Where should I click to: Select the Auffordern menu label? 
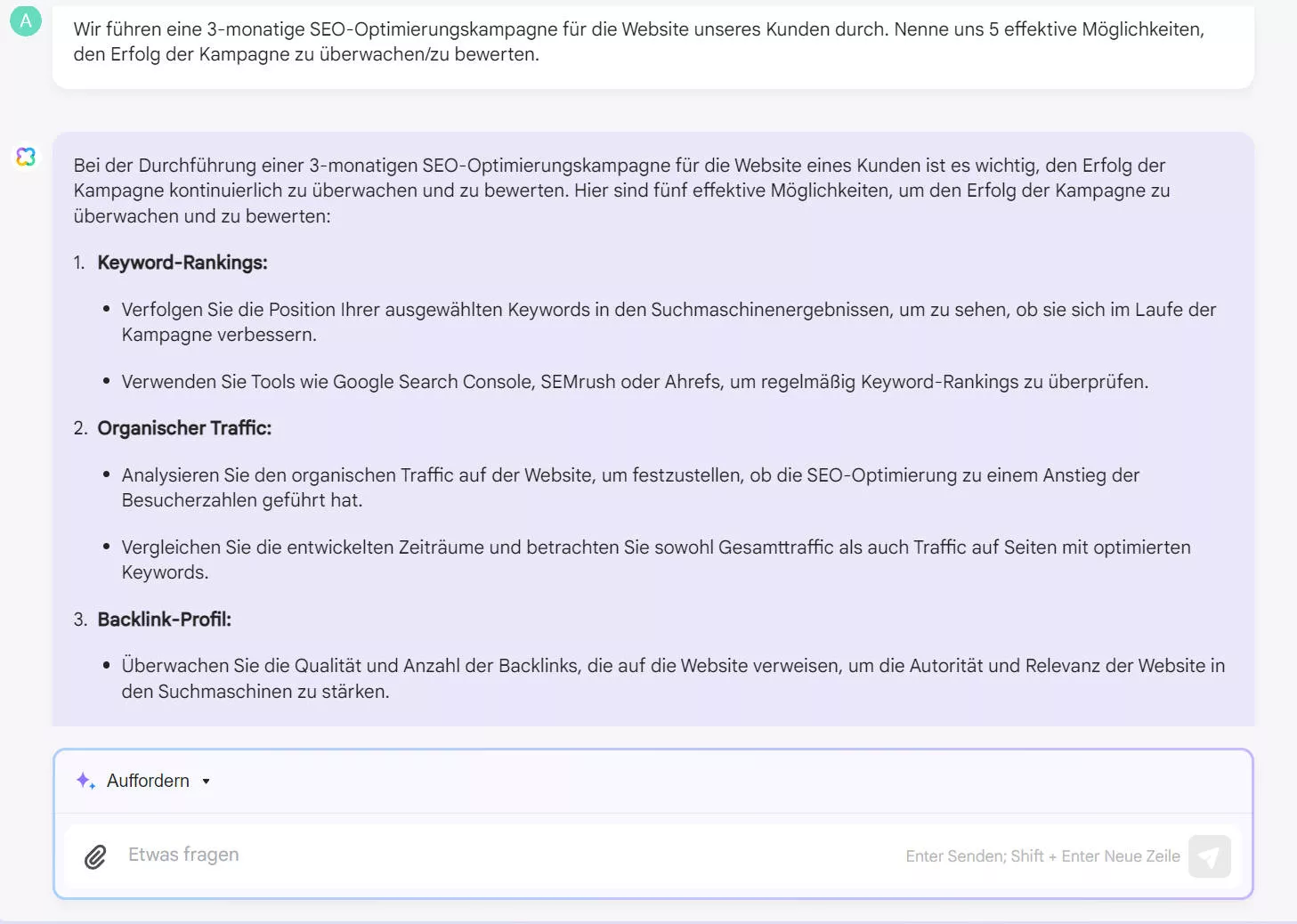pyautogui.click(x=148, y=781)
